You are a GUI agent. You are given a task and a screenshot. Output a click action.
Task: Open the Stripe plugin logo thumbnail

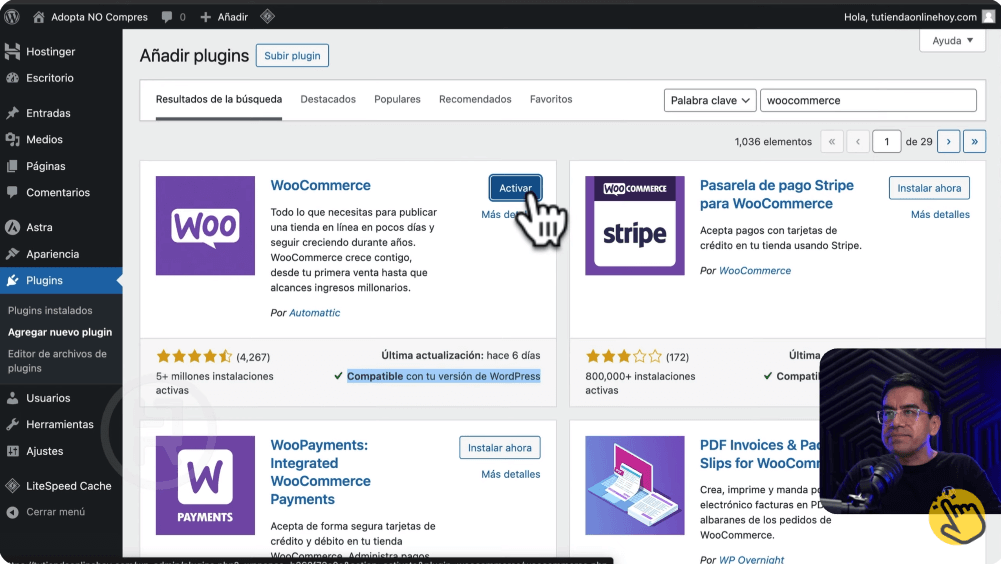[635, 225]
